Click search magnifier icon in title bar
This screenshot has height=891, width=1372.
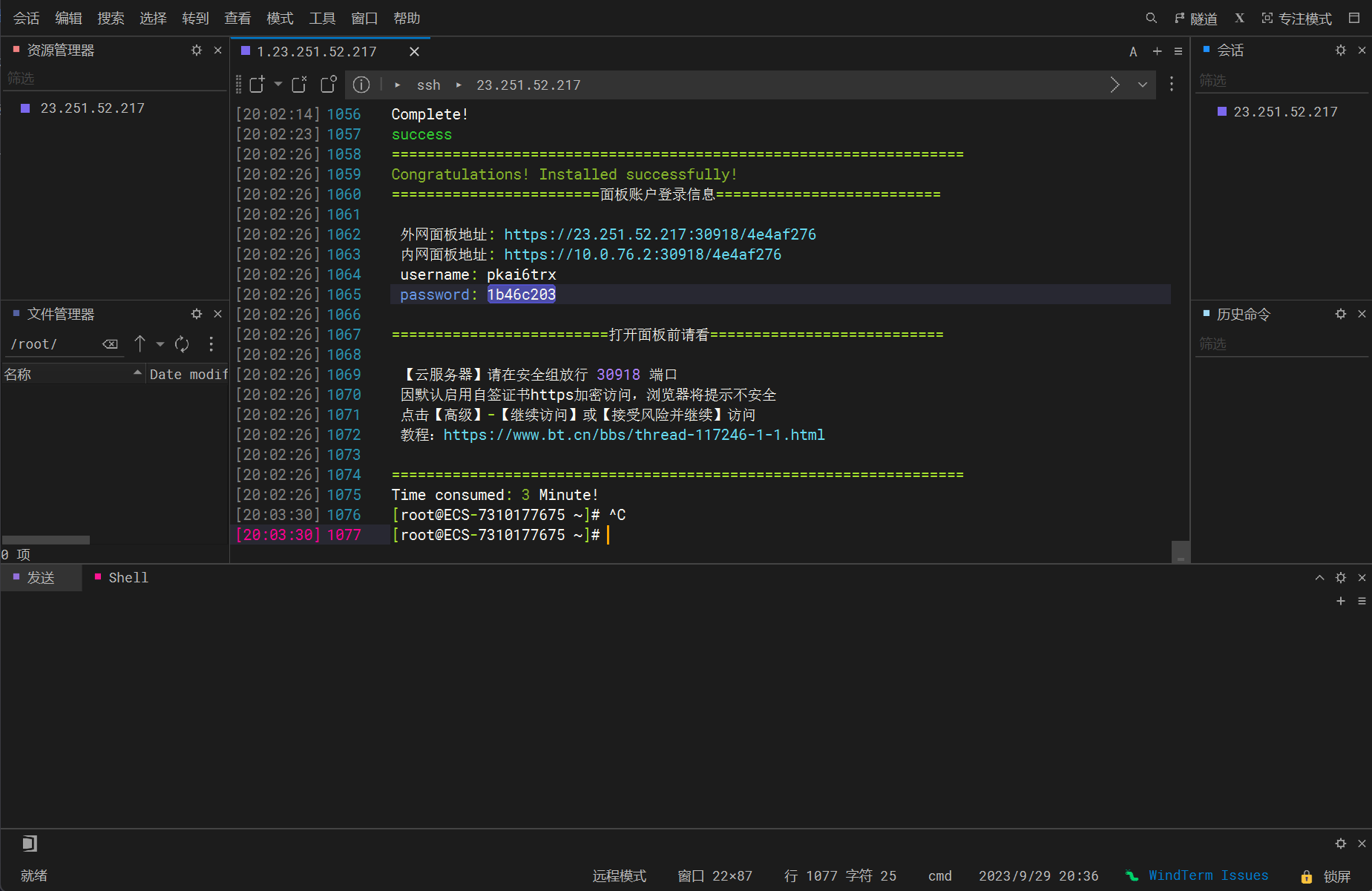pyautogui.click(x=1151, y=18)
